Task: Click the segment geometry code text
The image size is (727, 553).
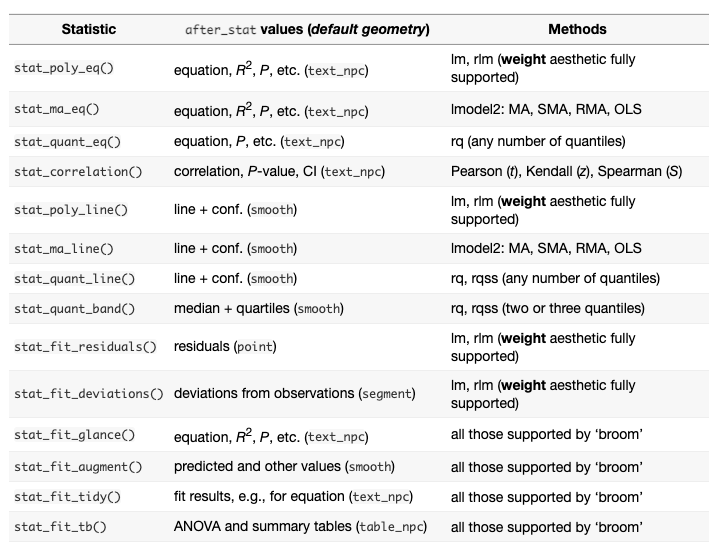Action: click(387, 394)
